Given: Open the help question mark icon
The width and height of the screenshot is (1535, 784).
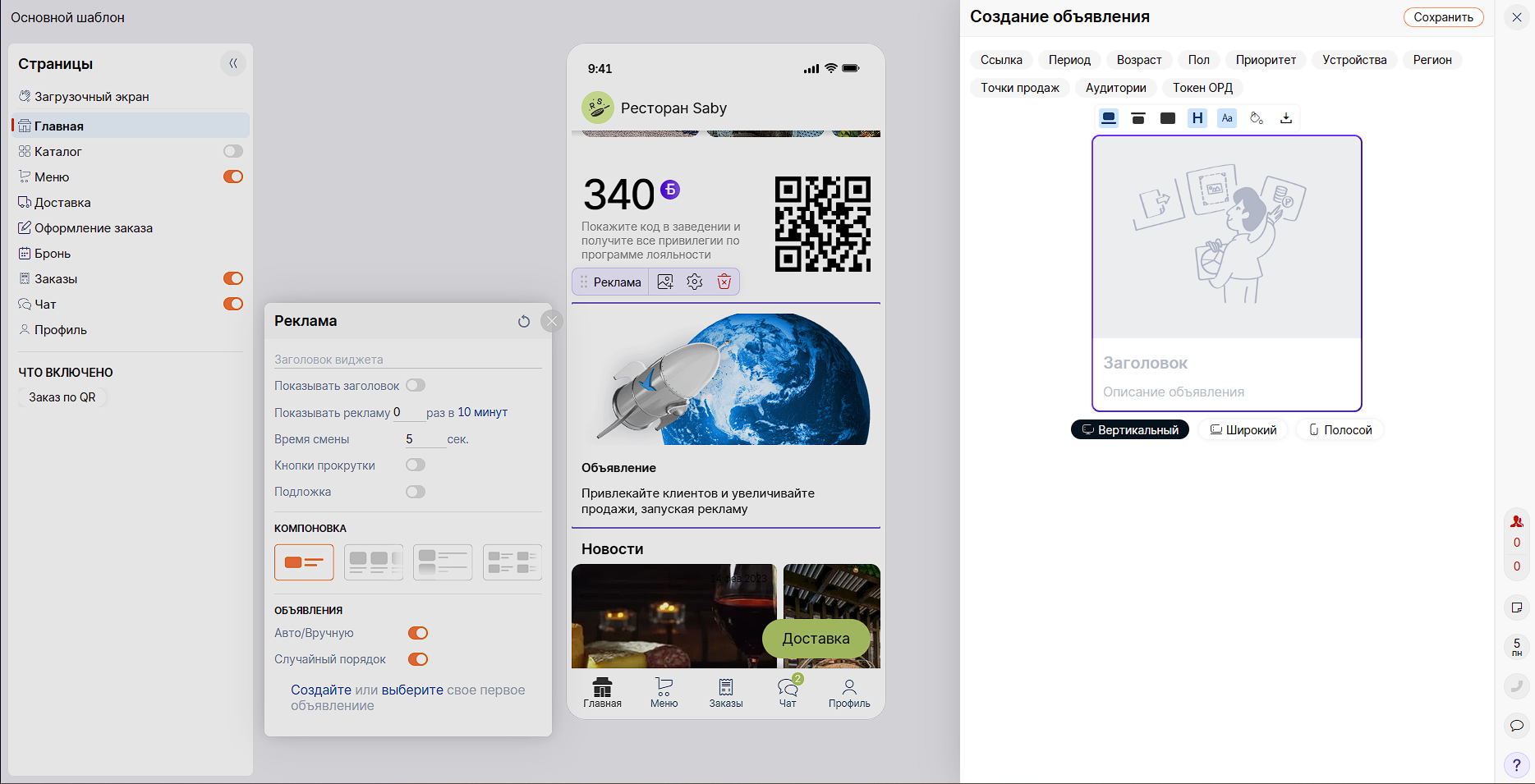Looking at the screenshot, I should tap(1516, 765).
